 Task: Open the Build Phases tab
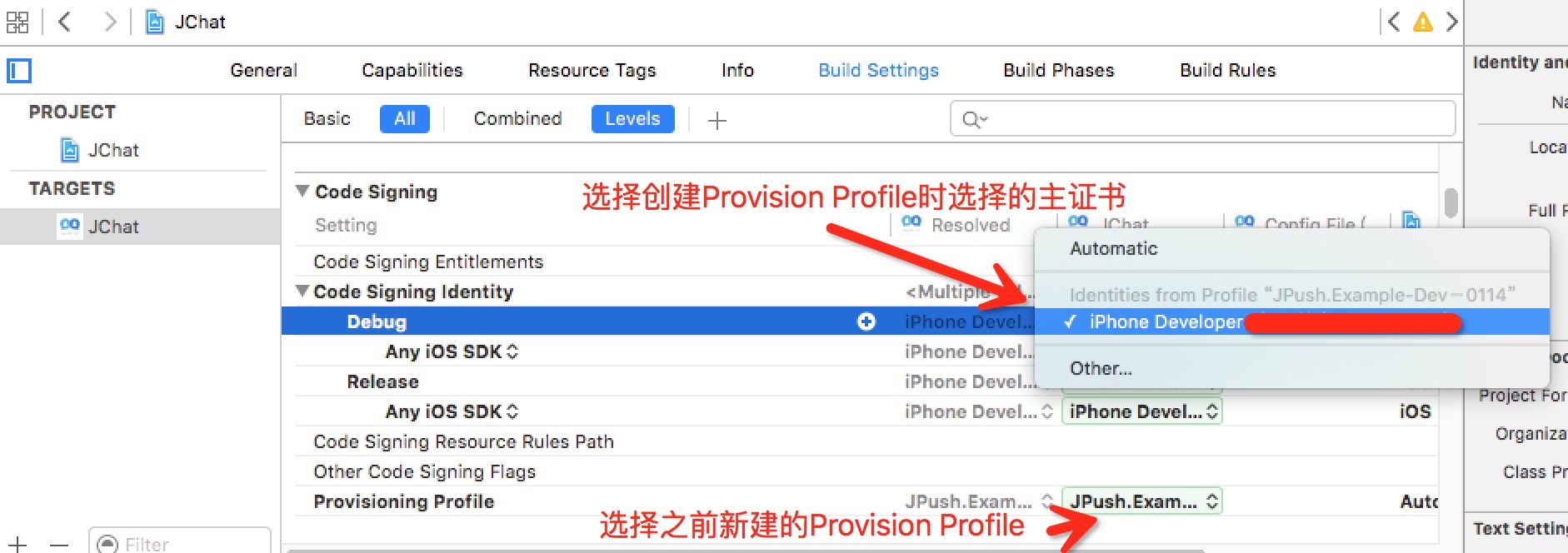click(x=1059, y=71)
